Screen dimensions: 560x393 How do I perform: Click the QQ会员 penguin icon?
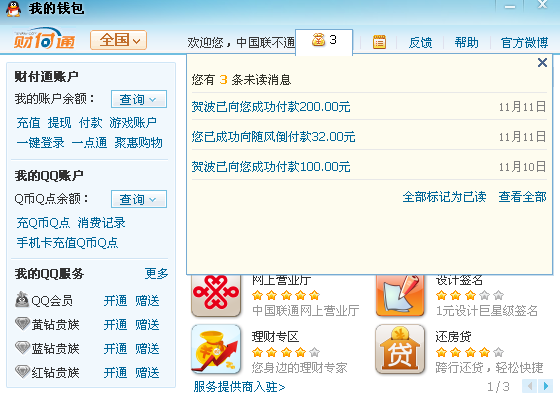pyautogui.click(x=22, y=299)
